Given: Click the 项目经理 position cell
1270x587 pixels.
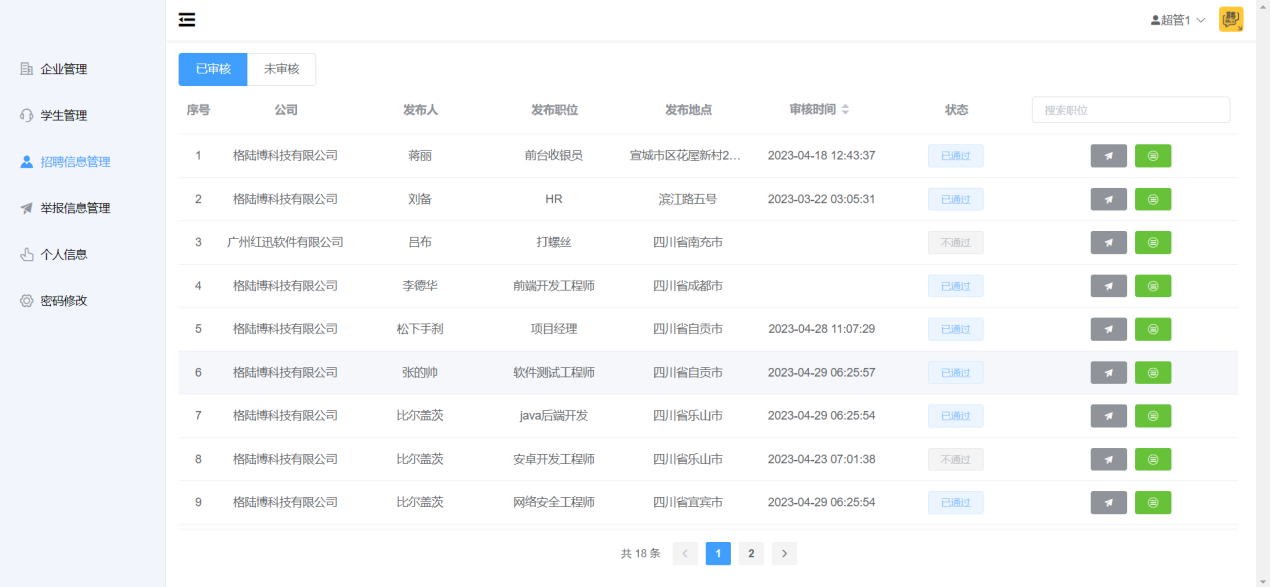Looking at the screenshot, I should click(554, 329).
